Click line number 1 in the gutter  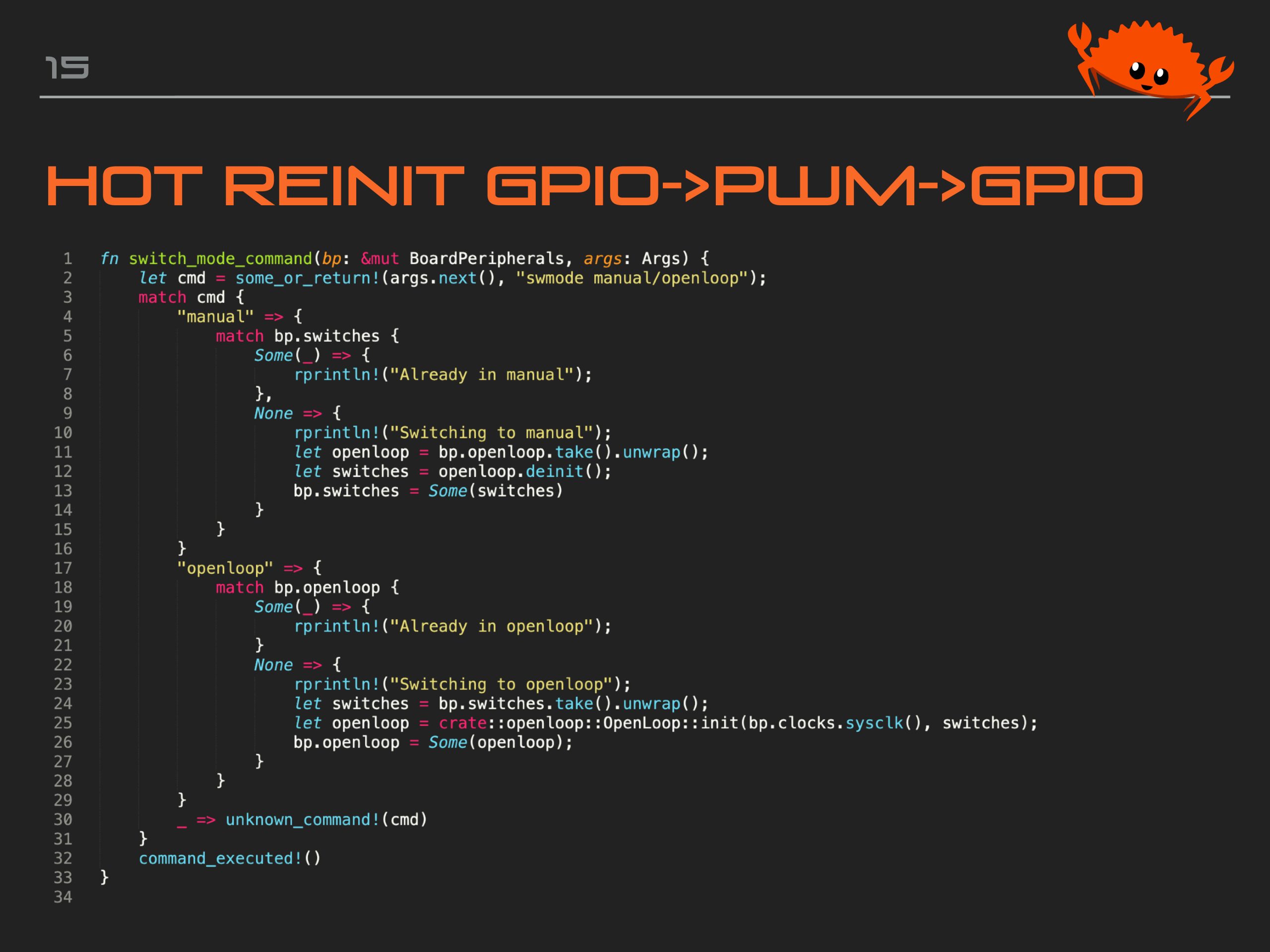click(68, 259)
